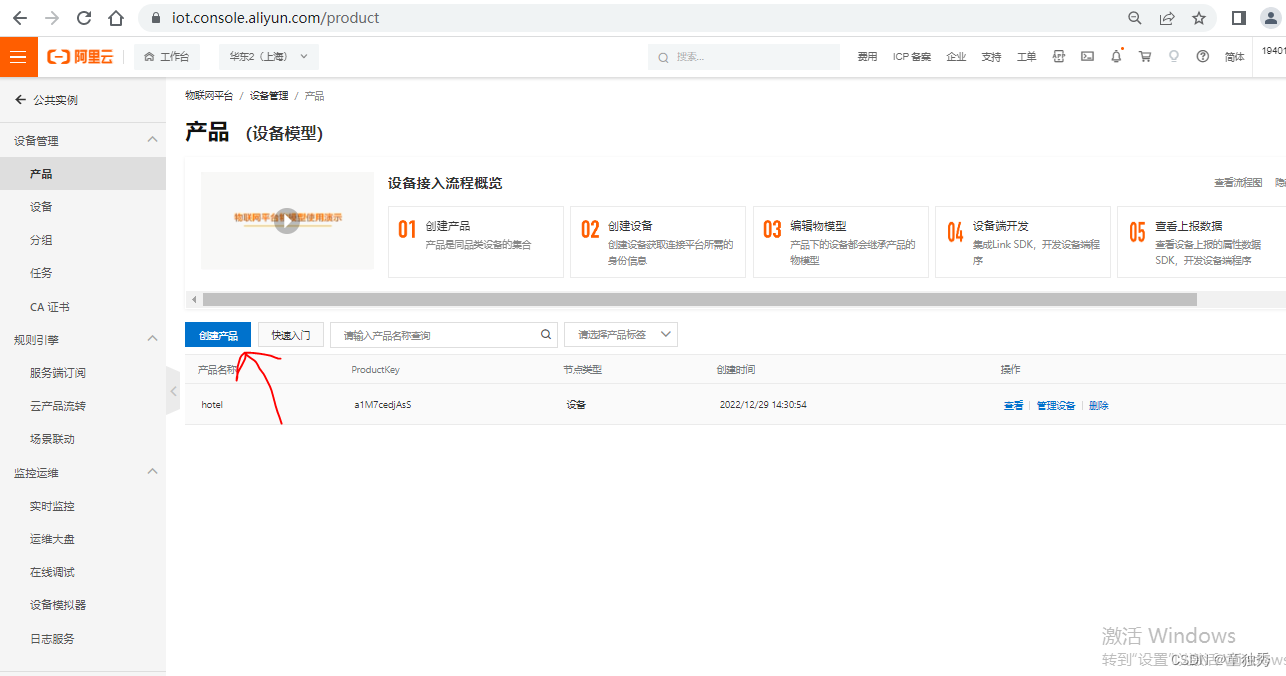Collapse the sidebar using the edge chevron
This screenshot has width=1286, height=676.
pyautogui.click(x=172, y=390)
